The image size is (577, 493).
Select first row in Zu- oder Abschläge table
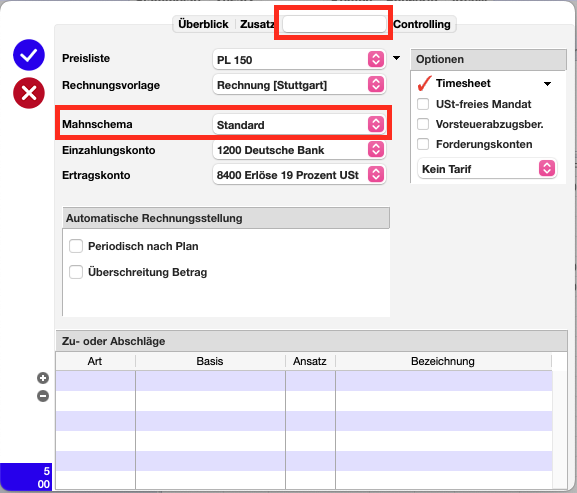pos(304,381)
